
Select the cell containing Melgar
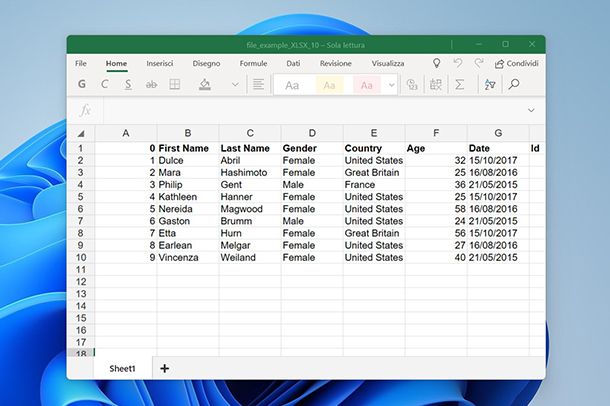click(x=250, y=245)
